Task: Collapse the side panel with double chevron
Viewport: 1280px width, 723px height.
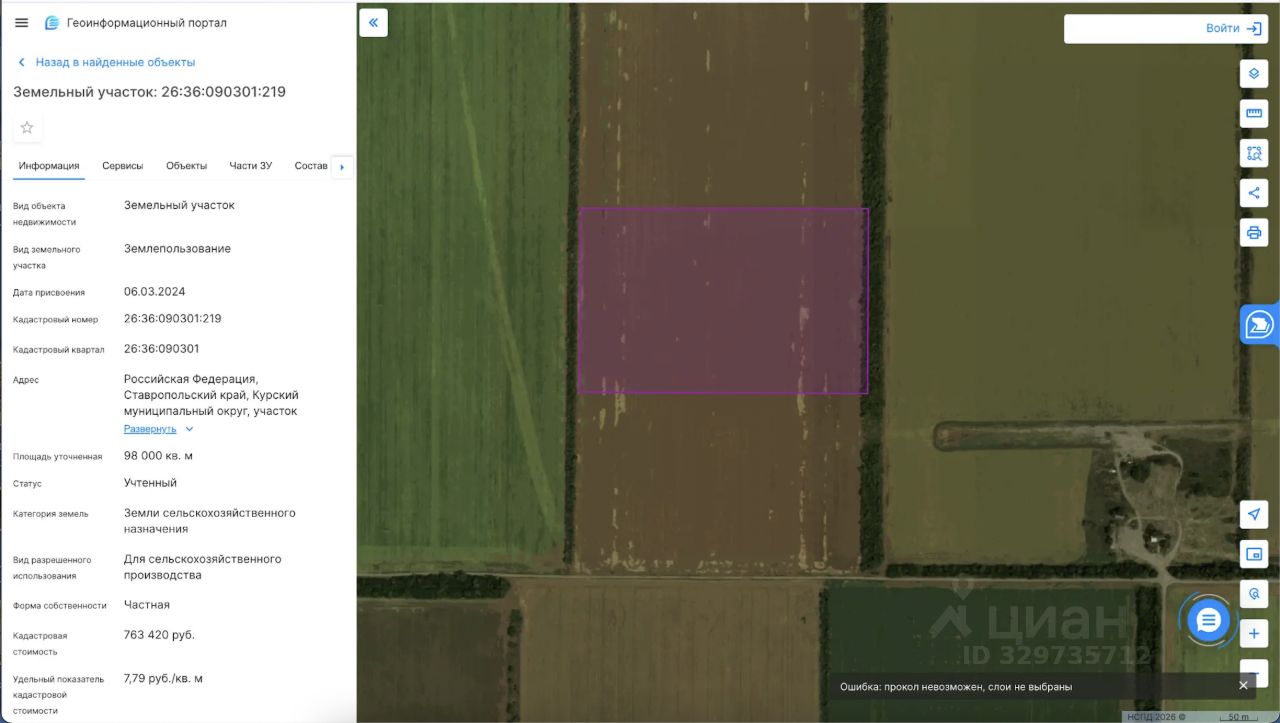Action: click(x=373, y=22)
